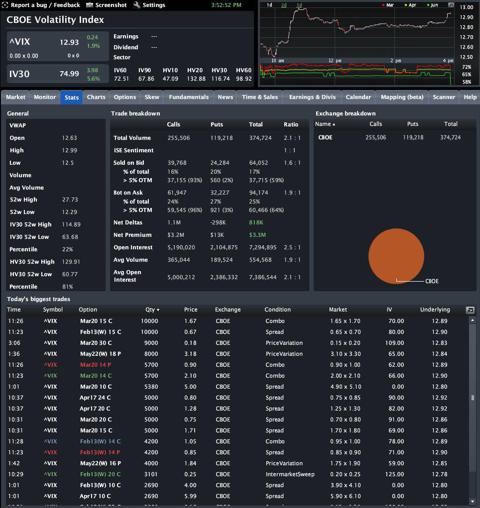Image resolution: width=480 pixels, height=508 pixels.
Task: Sort trades by the Qty column
Action: click(x=152, y=310)
